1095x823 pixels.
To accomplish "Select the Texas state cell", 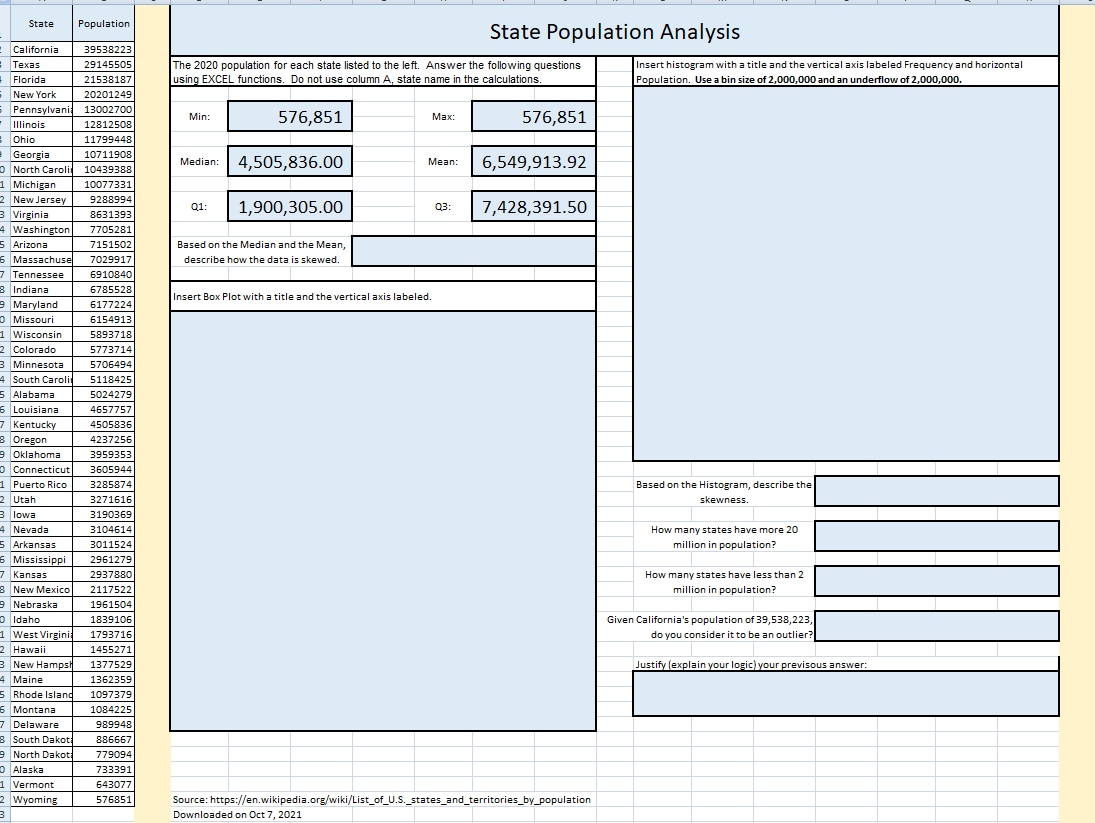I will 41,64.
